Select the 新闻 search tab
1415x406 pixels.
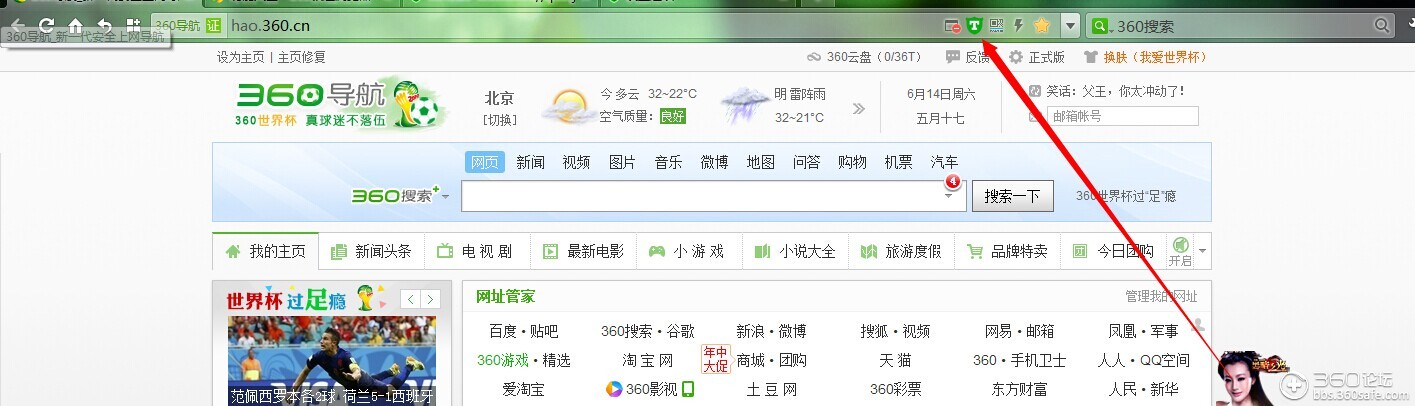[531, 162]
